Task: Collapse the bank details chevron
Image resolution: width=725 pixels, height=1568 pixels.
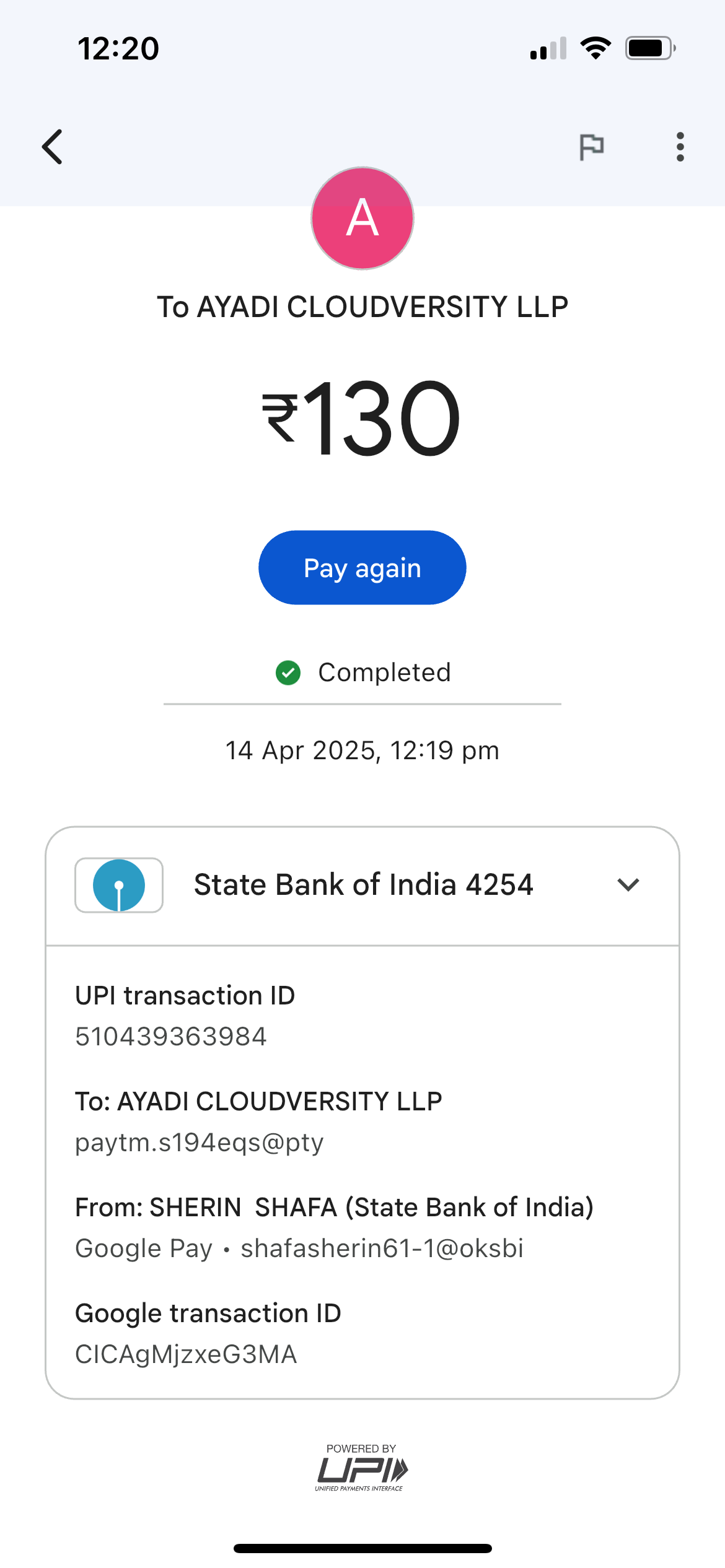Action: point(628,885)
